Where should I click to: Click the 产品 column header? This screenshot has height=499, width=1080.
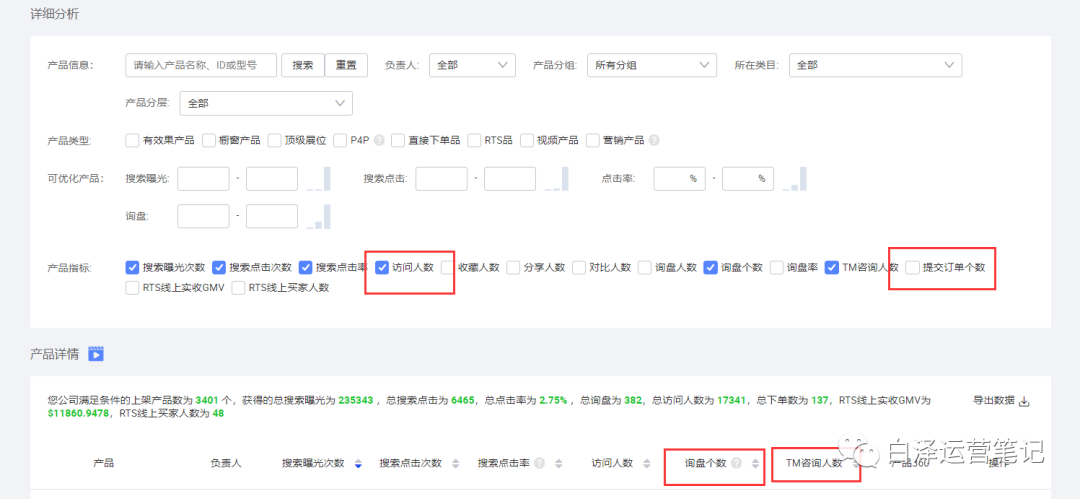(103, 463)
